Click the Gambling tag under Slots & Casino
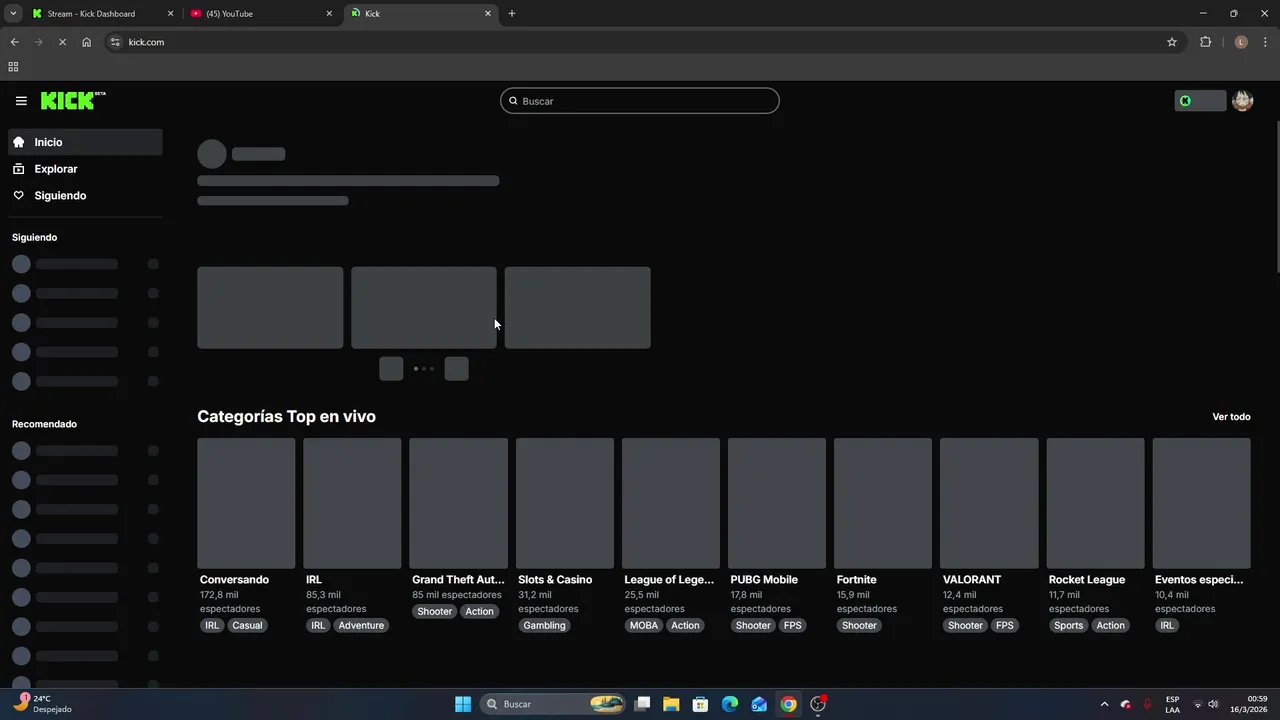This screenshot has height=720, width=1280. pyautogui.click(x=544, y=626)
